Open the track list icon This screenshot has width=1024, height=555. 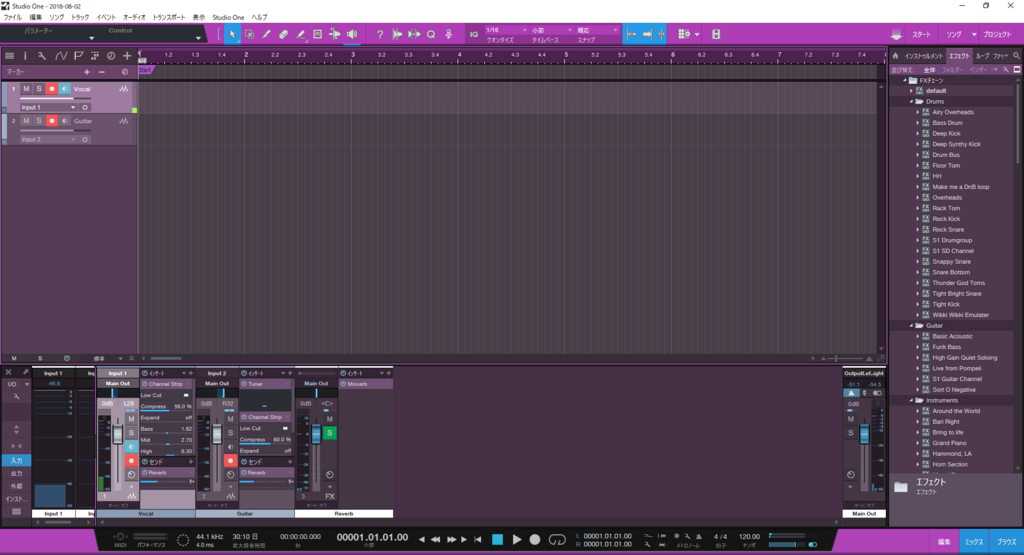pyautogui.click(x=9, y=56)
